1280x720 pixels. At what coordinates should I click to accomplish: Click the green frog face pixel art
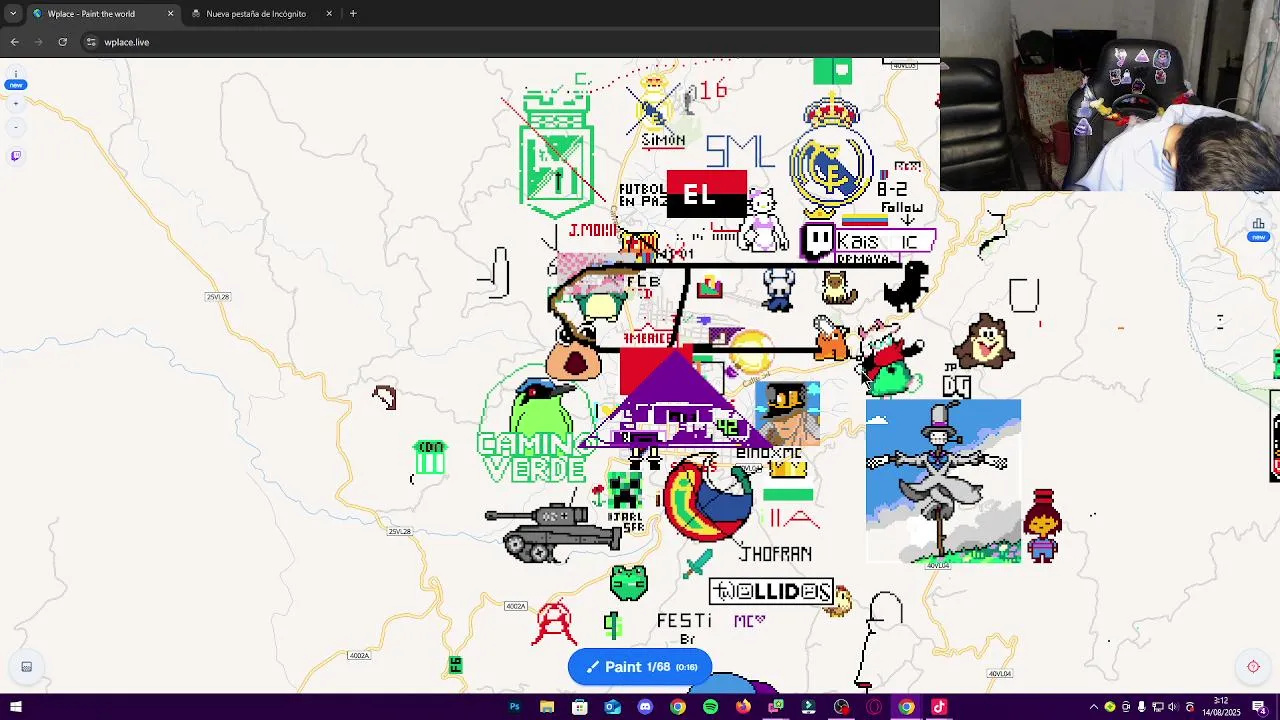pos(629,582)
